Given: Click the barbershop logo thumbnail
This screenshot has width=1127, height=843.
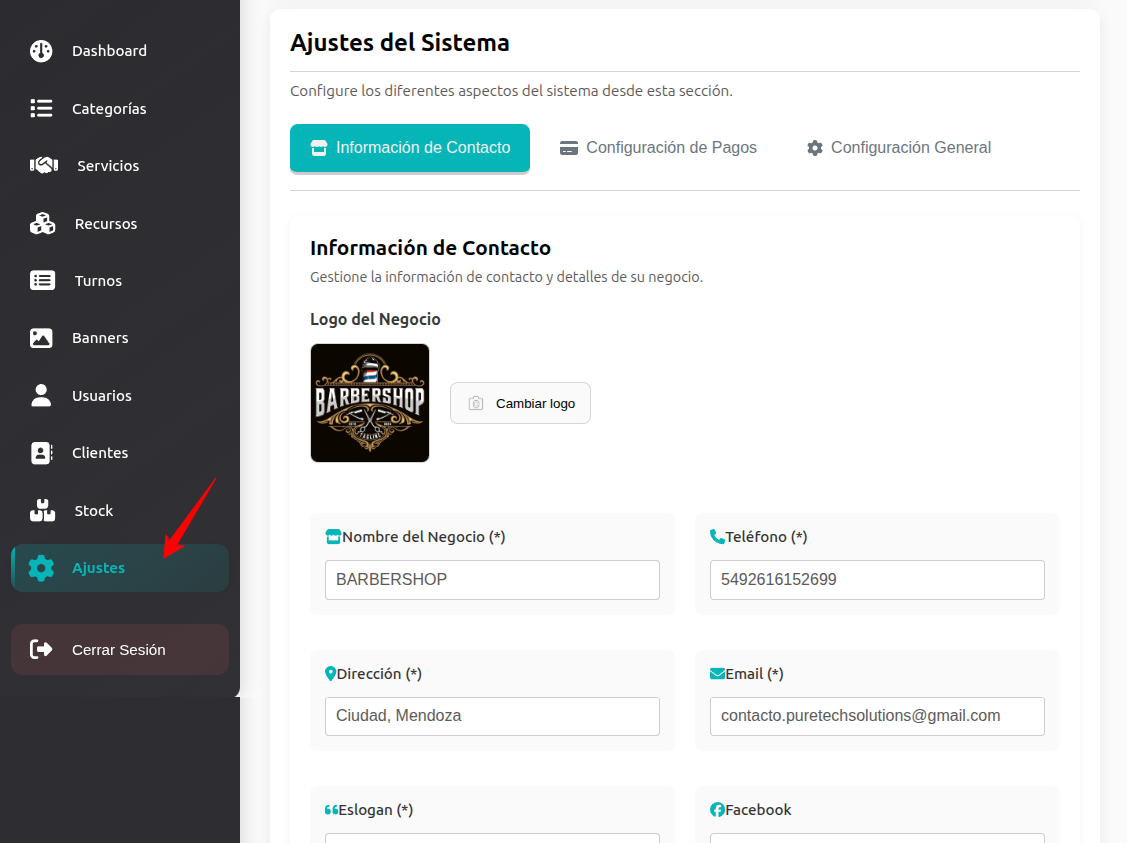Looking at the screenshot, I should 370,403.
